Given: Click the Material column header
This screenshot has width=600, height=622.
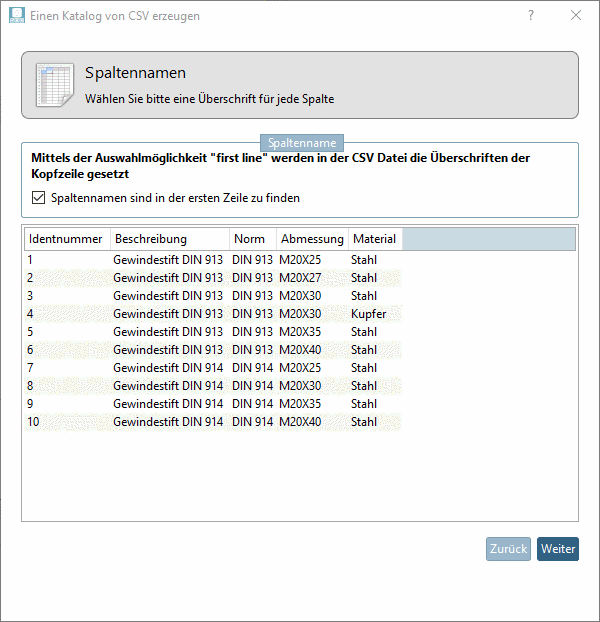Looking at the screenshot, I should point(375,239).
